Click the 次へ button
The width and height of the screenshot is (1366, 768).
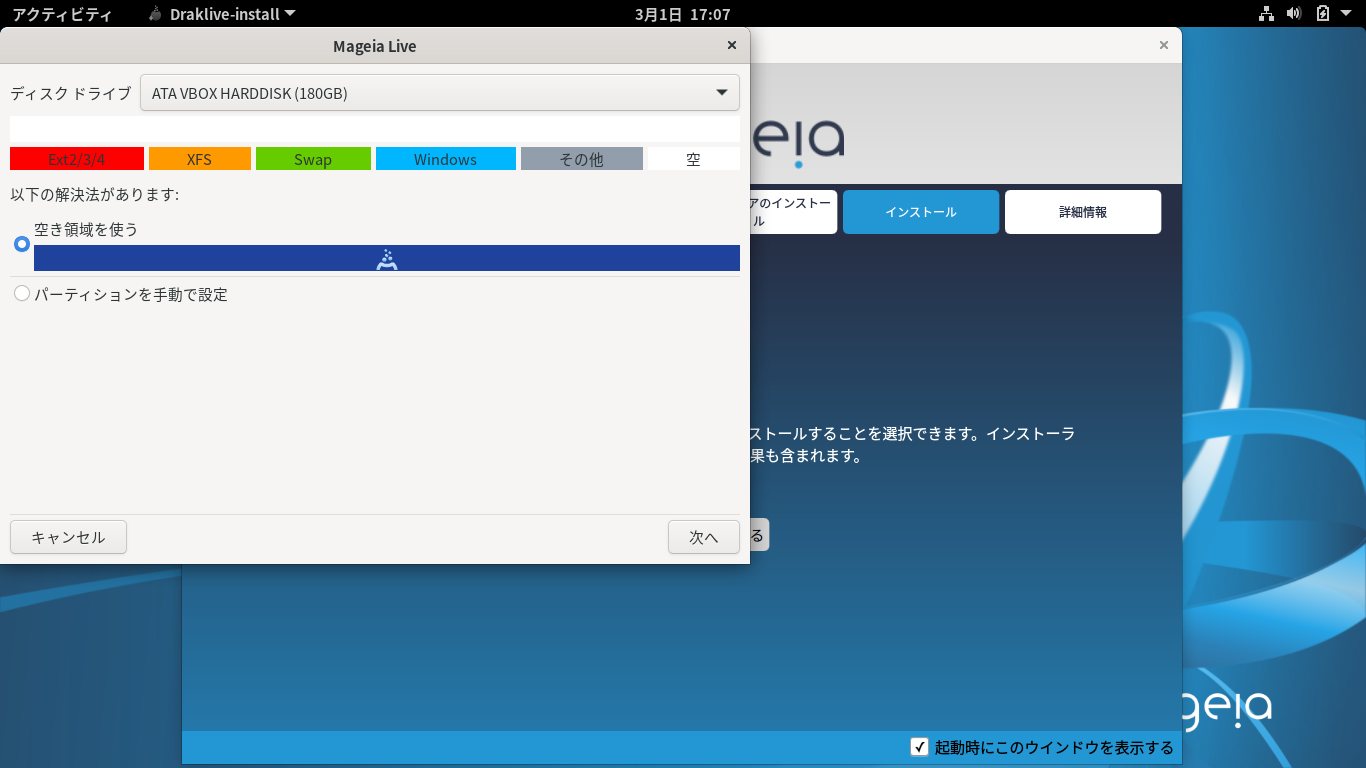704,537
